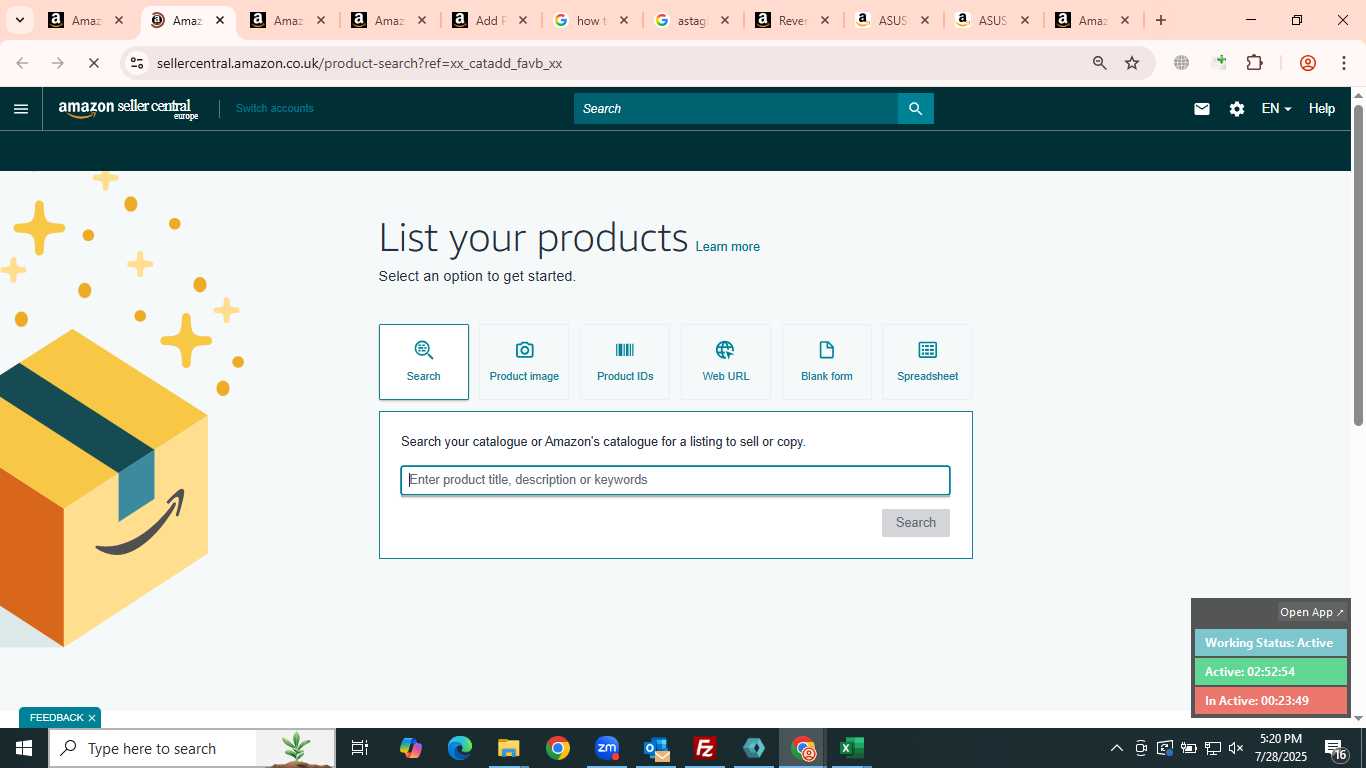Open Seller Central settings gear
This screenshot has height=768, width=1366.
[1237, 109]
